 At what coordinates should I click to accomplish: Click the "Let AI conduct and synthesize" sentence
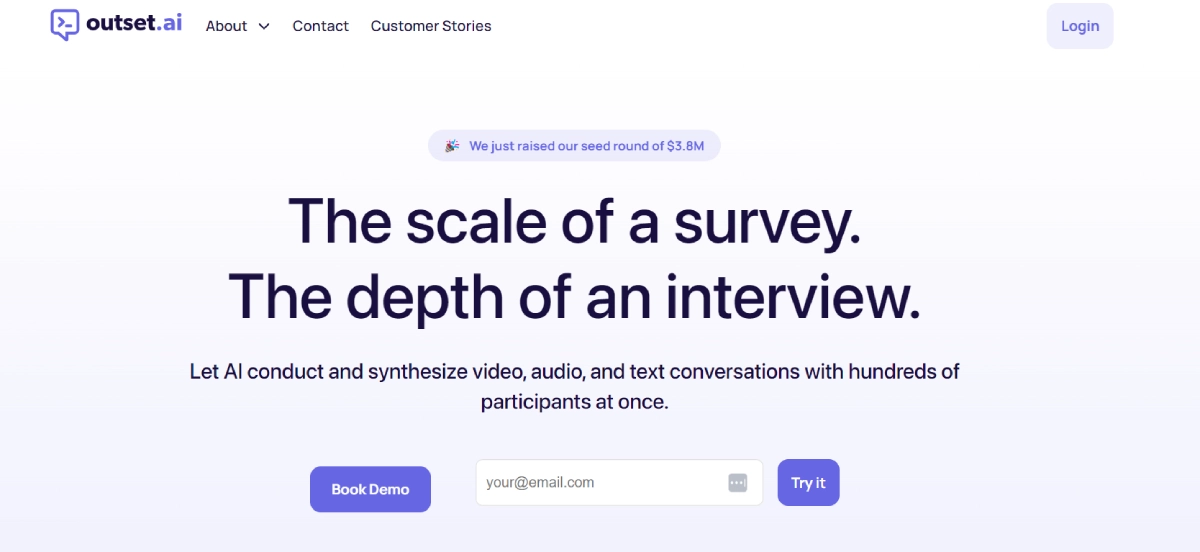pos(574,372)
